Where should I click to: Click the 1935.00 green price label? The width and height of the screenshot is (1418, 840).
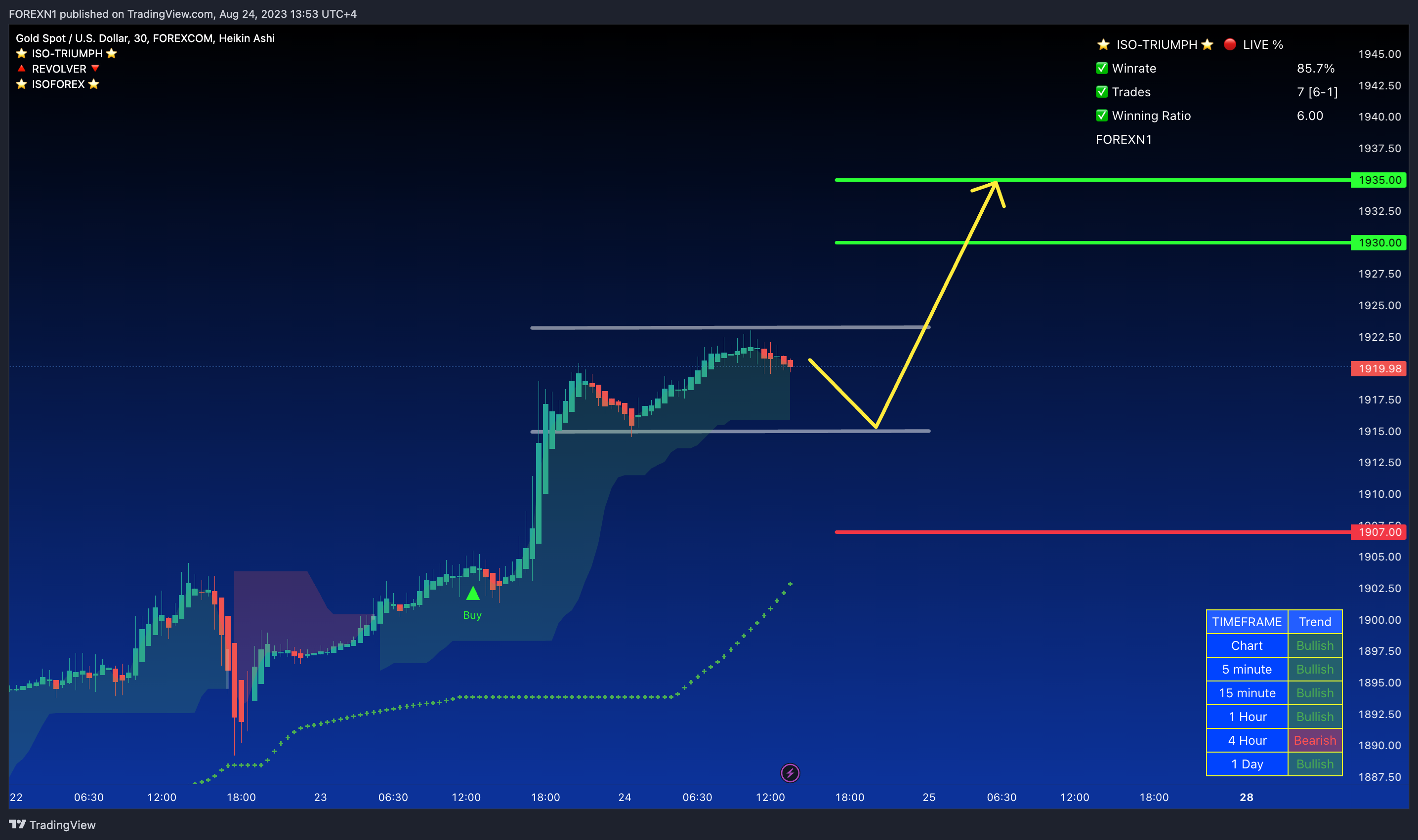click(x=1379, y=180)
